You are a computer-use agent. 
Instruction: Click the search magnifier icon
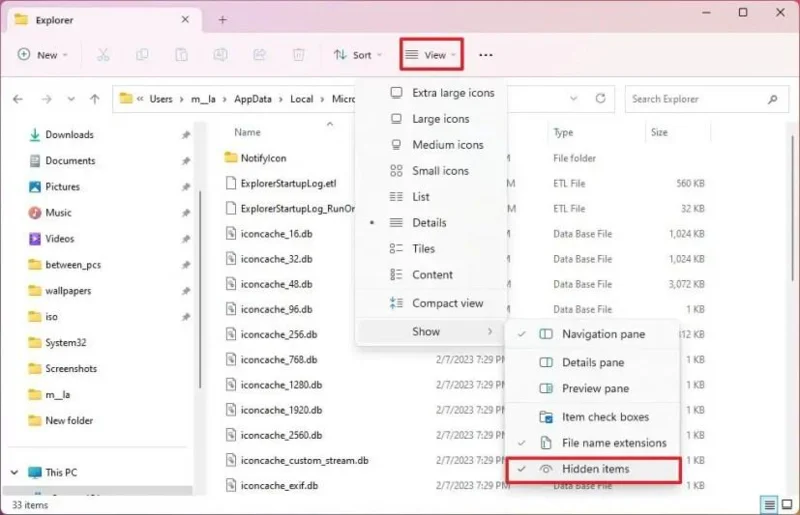coord(772,99)
